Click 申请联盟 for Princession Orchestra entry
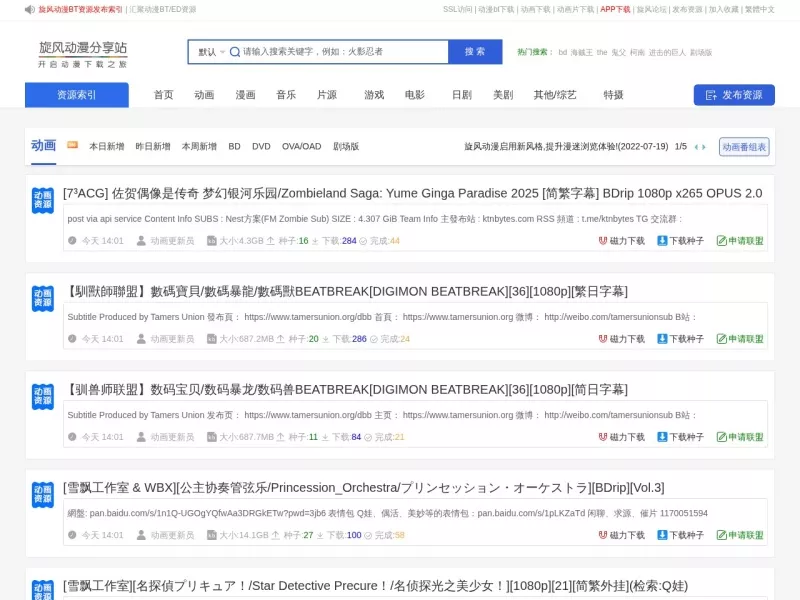 740,535
